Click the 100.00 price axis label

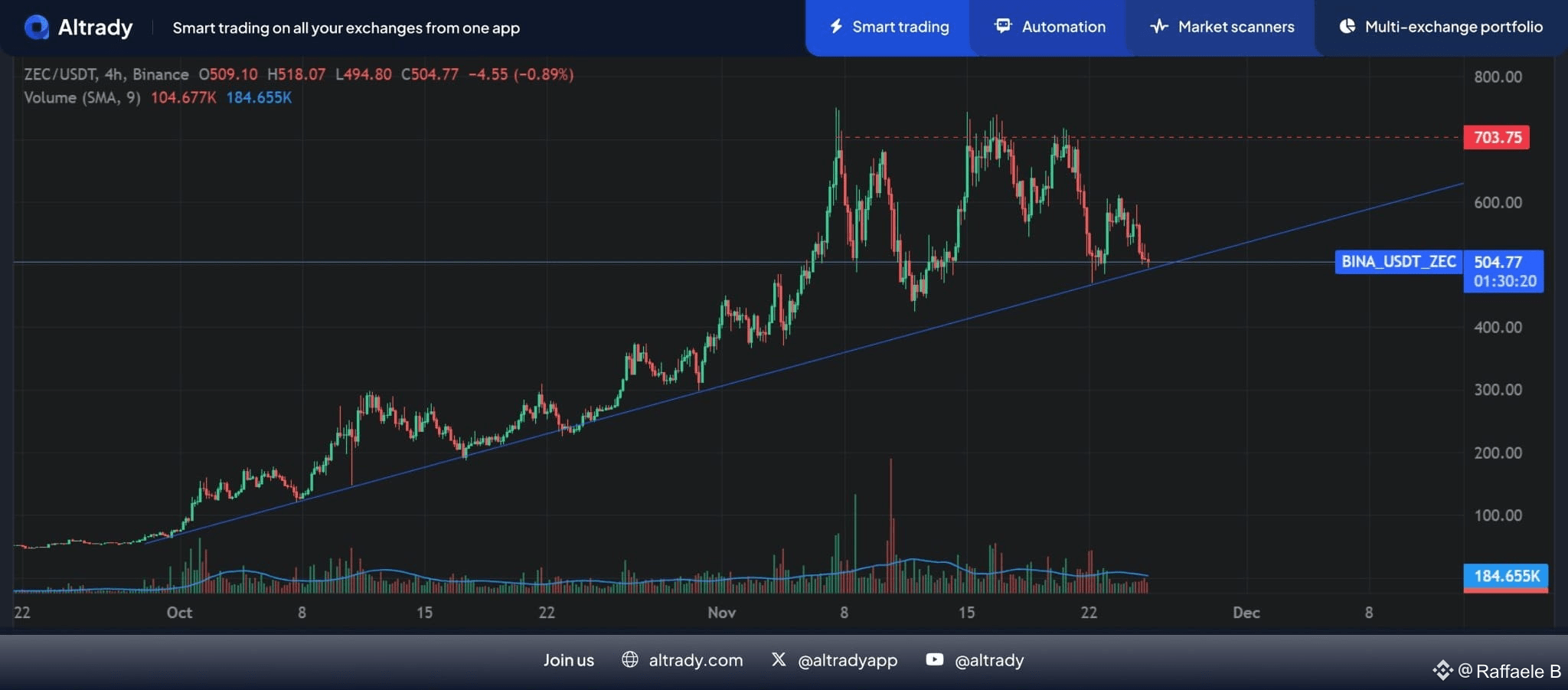pos(1498,515)
